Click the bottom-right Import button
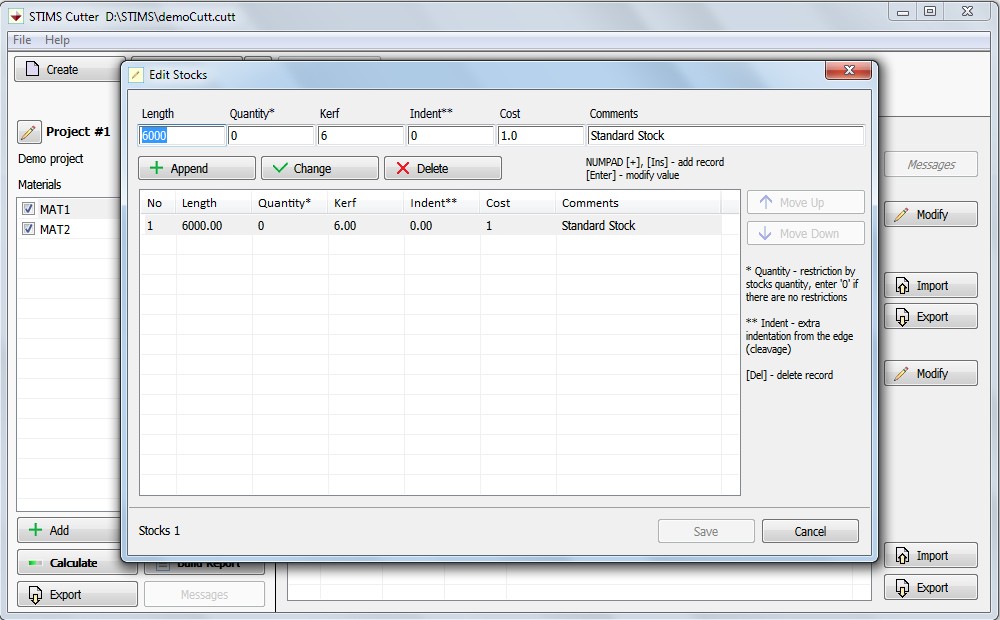 click(x=930, y=555)
